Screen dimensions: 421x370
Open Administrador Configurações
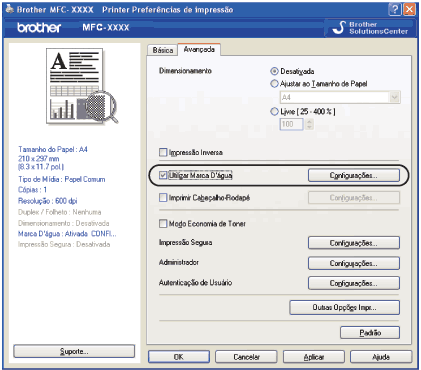[x=354, y=263]
